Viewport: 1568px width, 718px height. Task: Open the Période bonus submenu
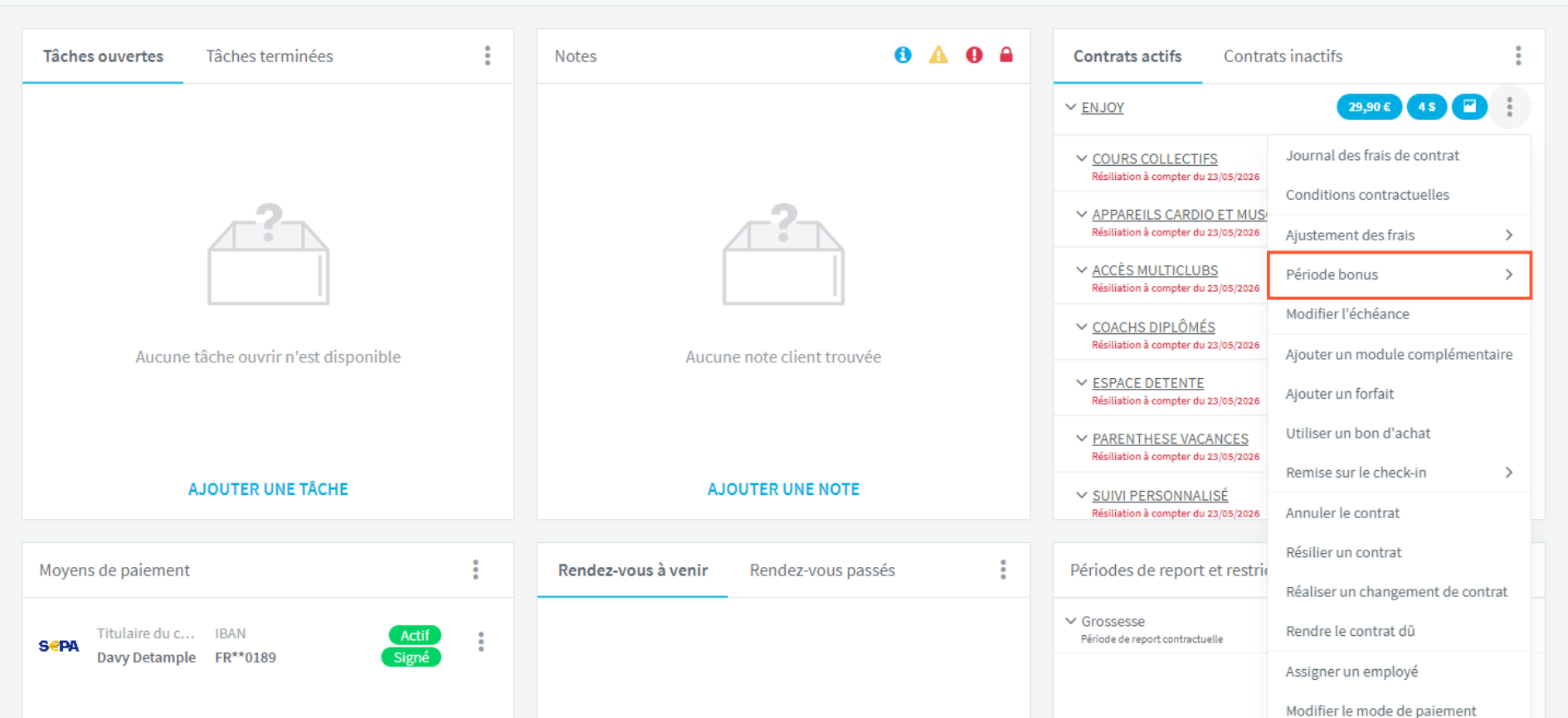pyautogui.click(x=1399, y=274)
